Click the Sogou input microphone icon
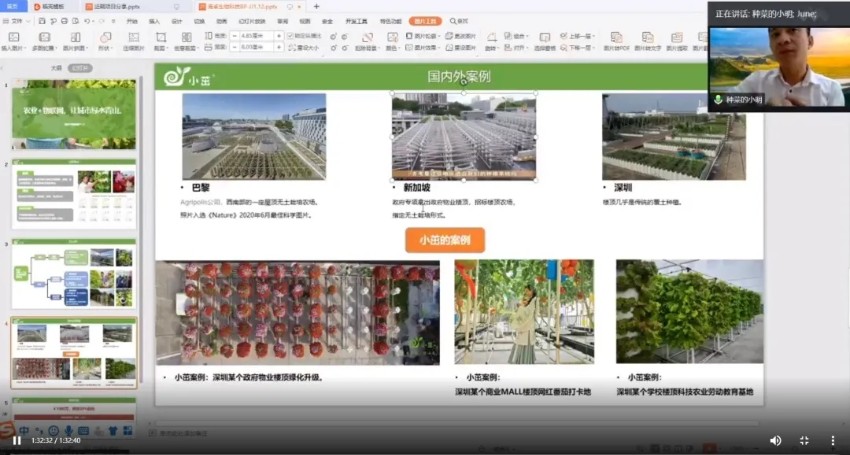Image resolution: width=850 pixels, height=455 pixels. [69, 431]
